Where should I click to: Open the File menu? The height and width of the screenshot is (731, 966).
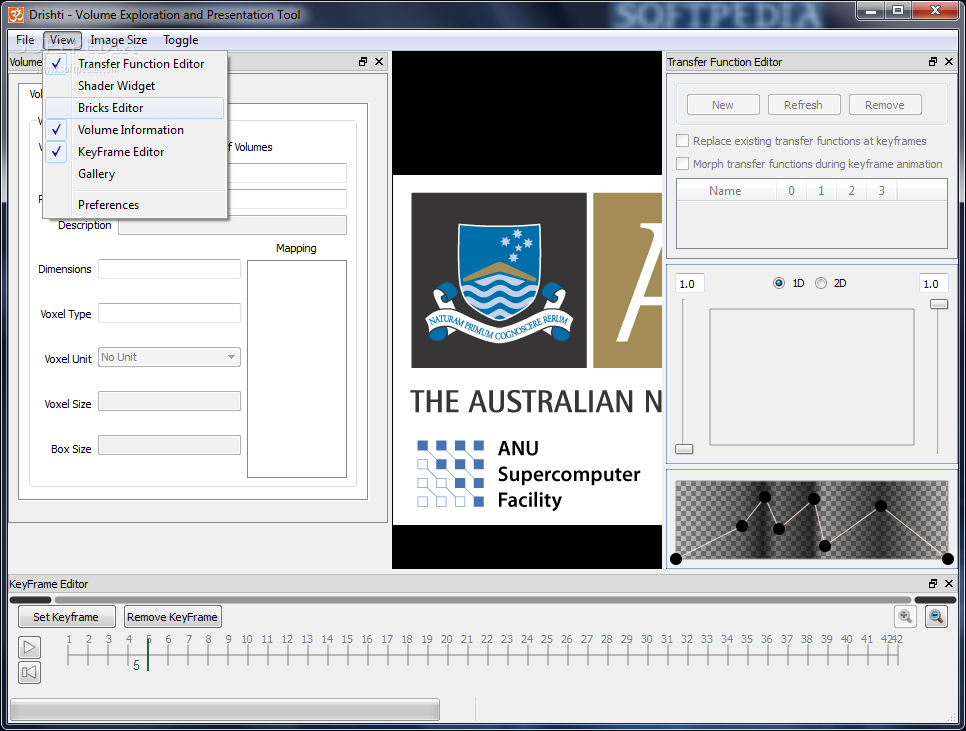click(25, 40)
